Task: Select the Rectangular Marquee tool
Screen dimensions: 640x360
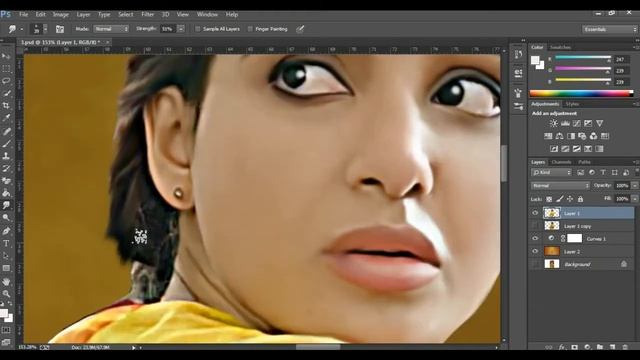Action: [6, 68]
